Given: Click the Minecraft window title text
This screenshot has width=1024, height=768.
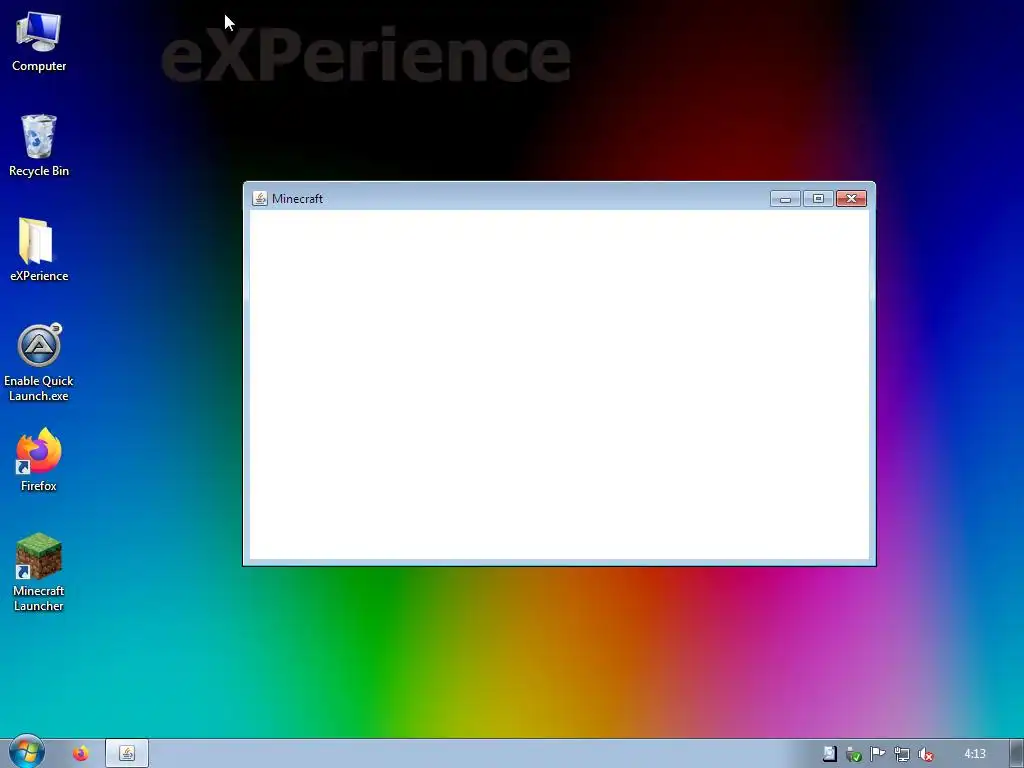Looking at the screenshot, I should (x=297, y=199).
